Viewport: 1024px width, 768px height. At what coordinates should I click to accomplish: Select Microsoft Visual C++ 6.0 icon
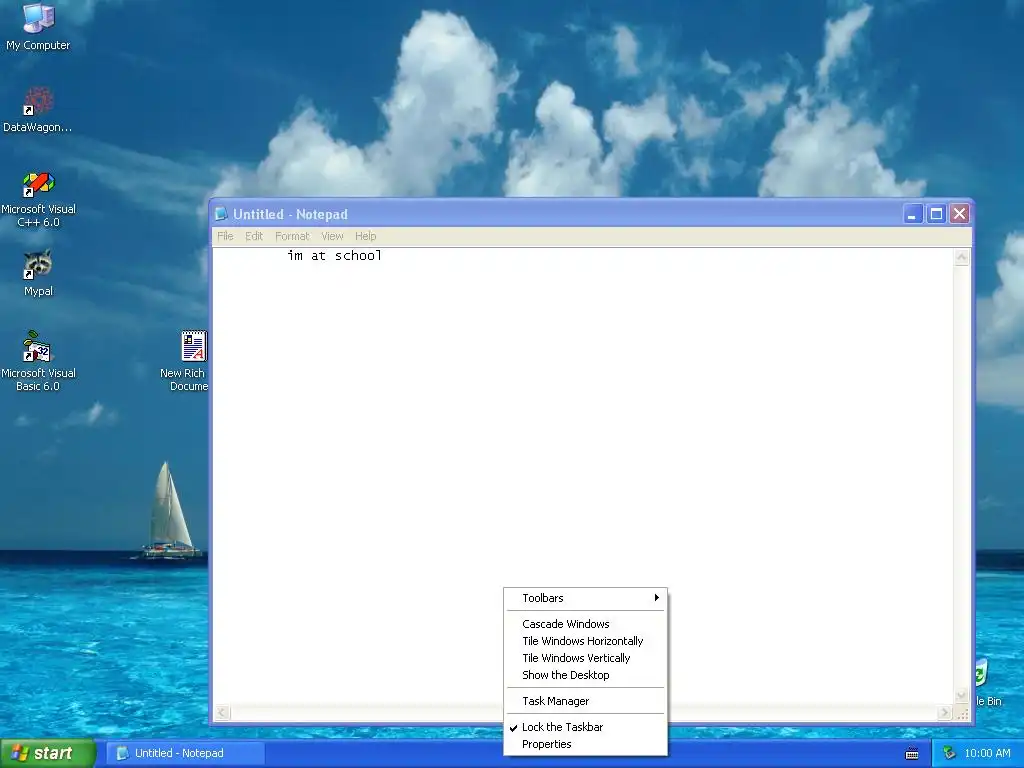tap(38, 199)
